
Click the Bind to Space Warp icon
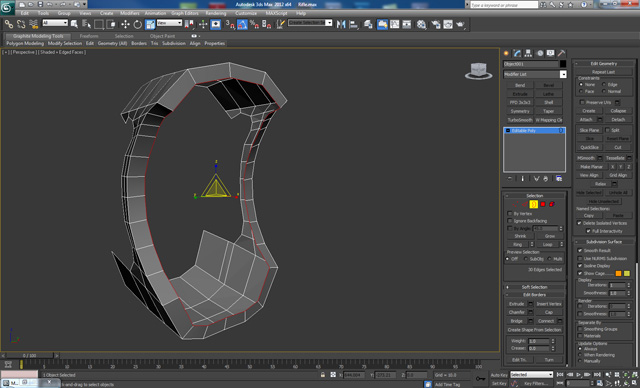(33, 24)
